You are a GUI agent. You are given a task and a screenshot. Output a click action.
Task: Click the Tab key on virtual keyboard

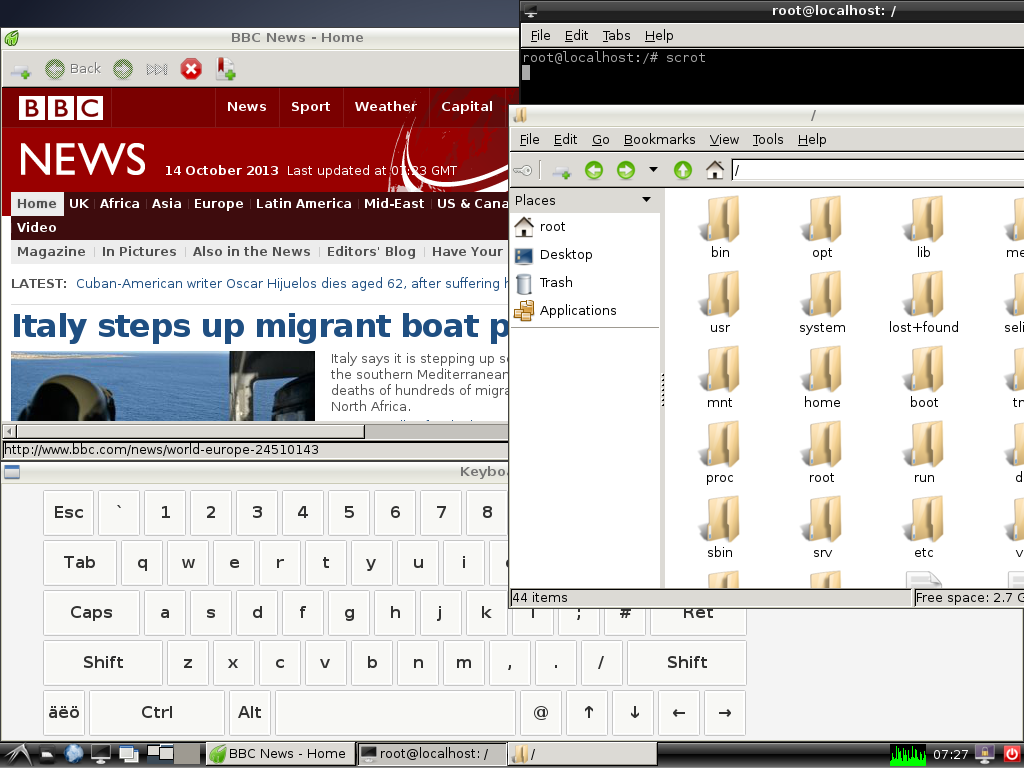click(80, 562)
